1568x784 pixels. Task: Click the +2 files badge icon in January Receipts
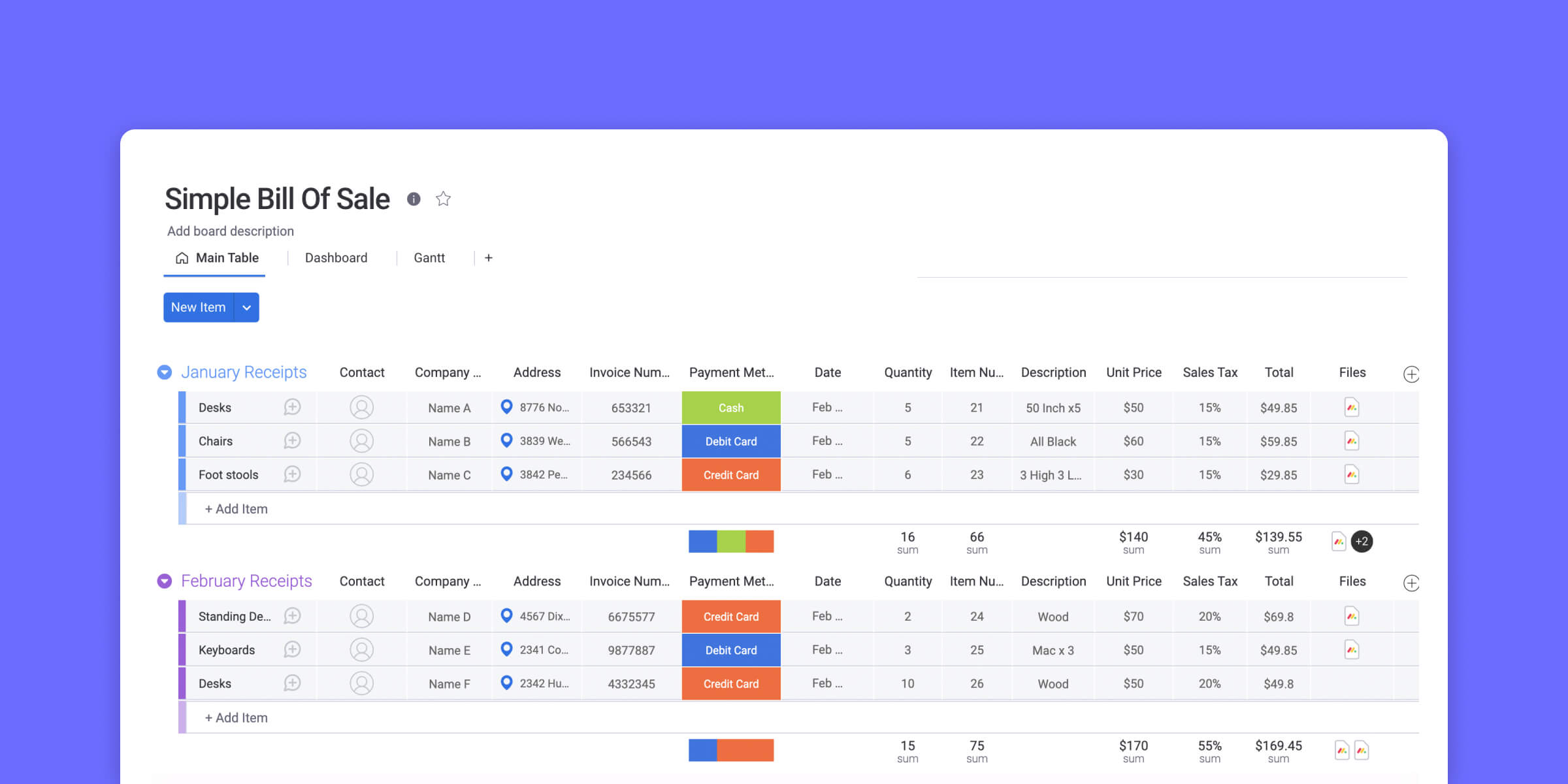pyautogui.click(x=1363, y=541)
